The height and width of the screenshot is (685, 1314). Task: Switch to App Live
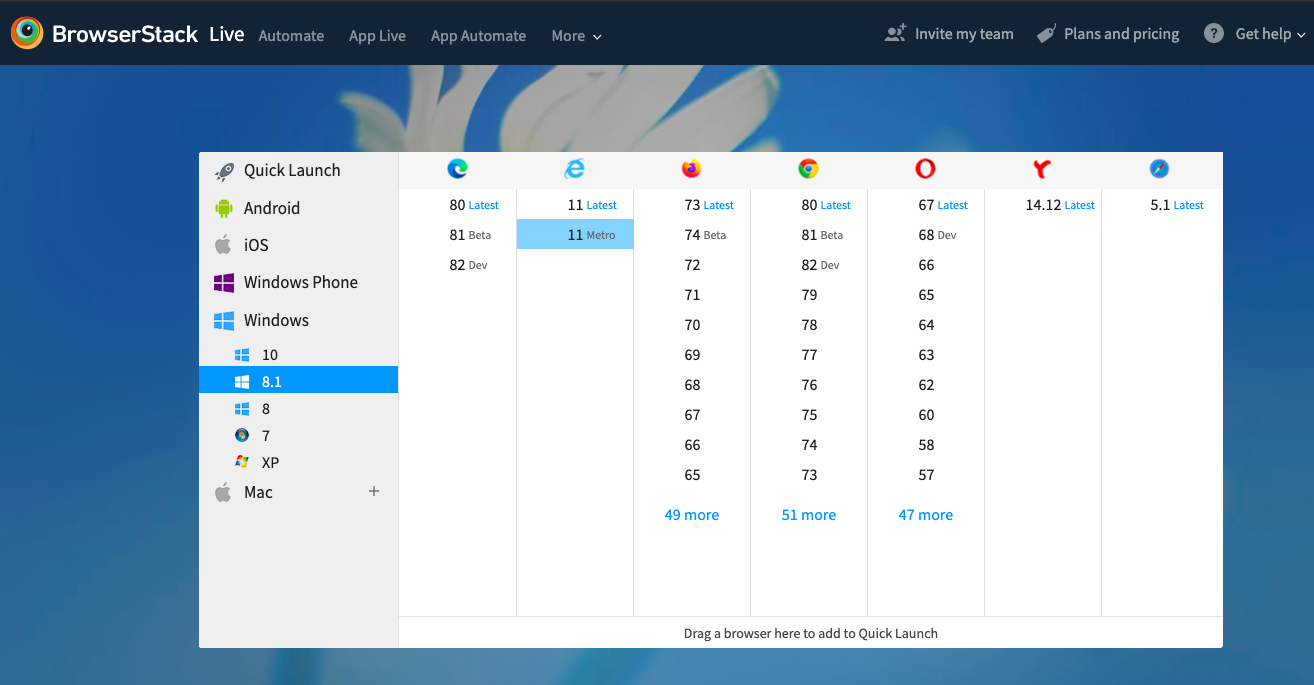[377, 36]
